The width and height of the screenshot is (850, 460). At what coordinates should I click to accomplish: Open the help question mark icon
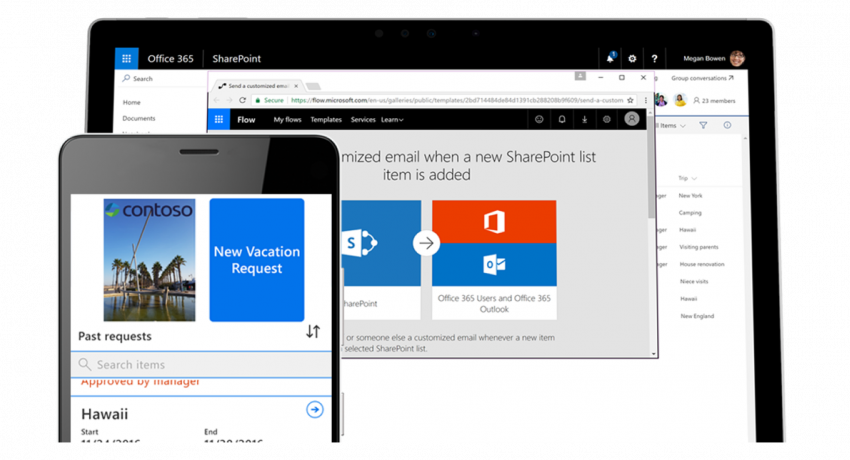(654, 59)
